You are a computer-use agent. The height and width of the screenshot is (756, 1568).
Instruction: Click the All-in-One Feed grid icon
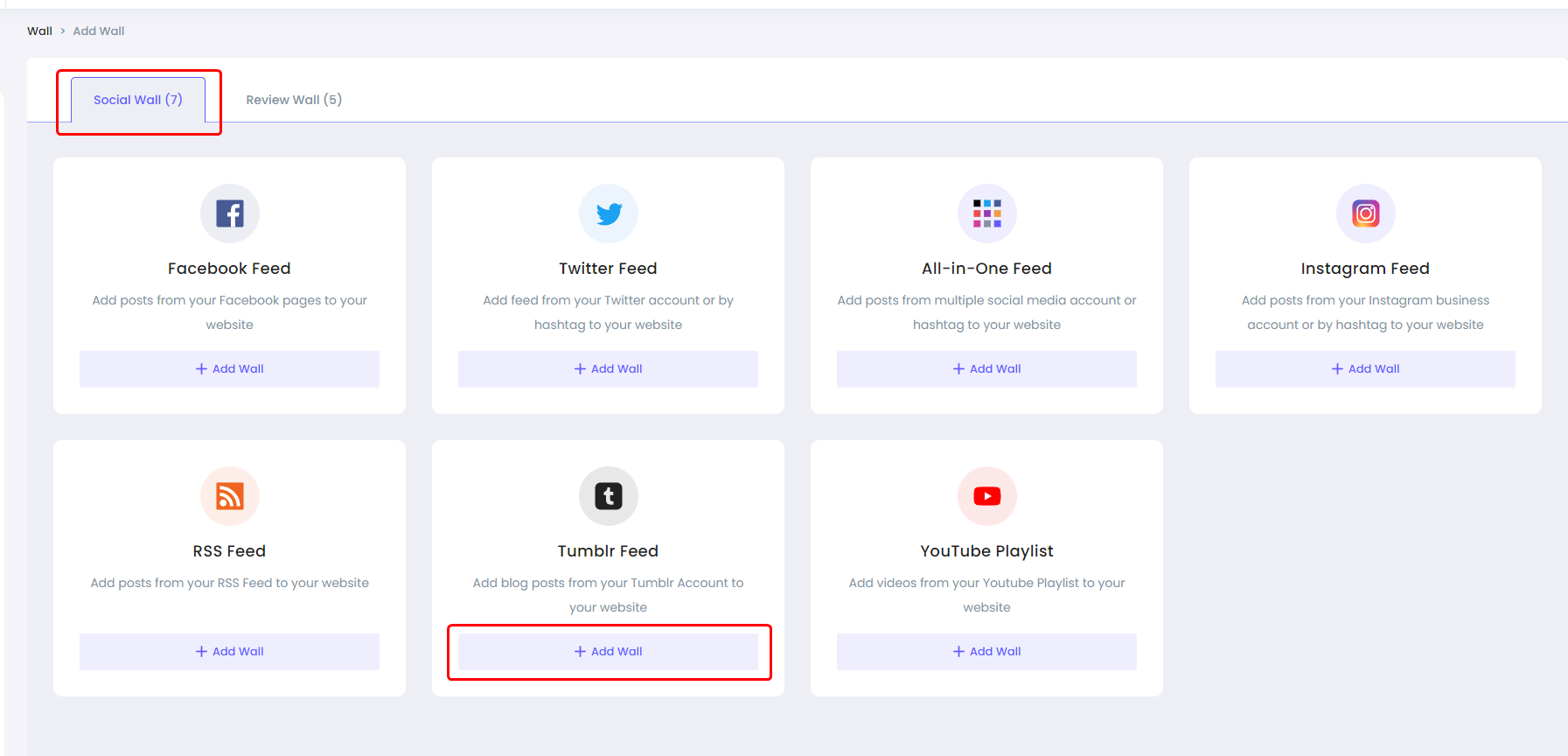(986, 213)
